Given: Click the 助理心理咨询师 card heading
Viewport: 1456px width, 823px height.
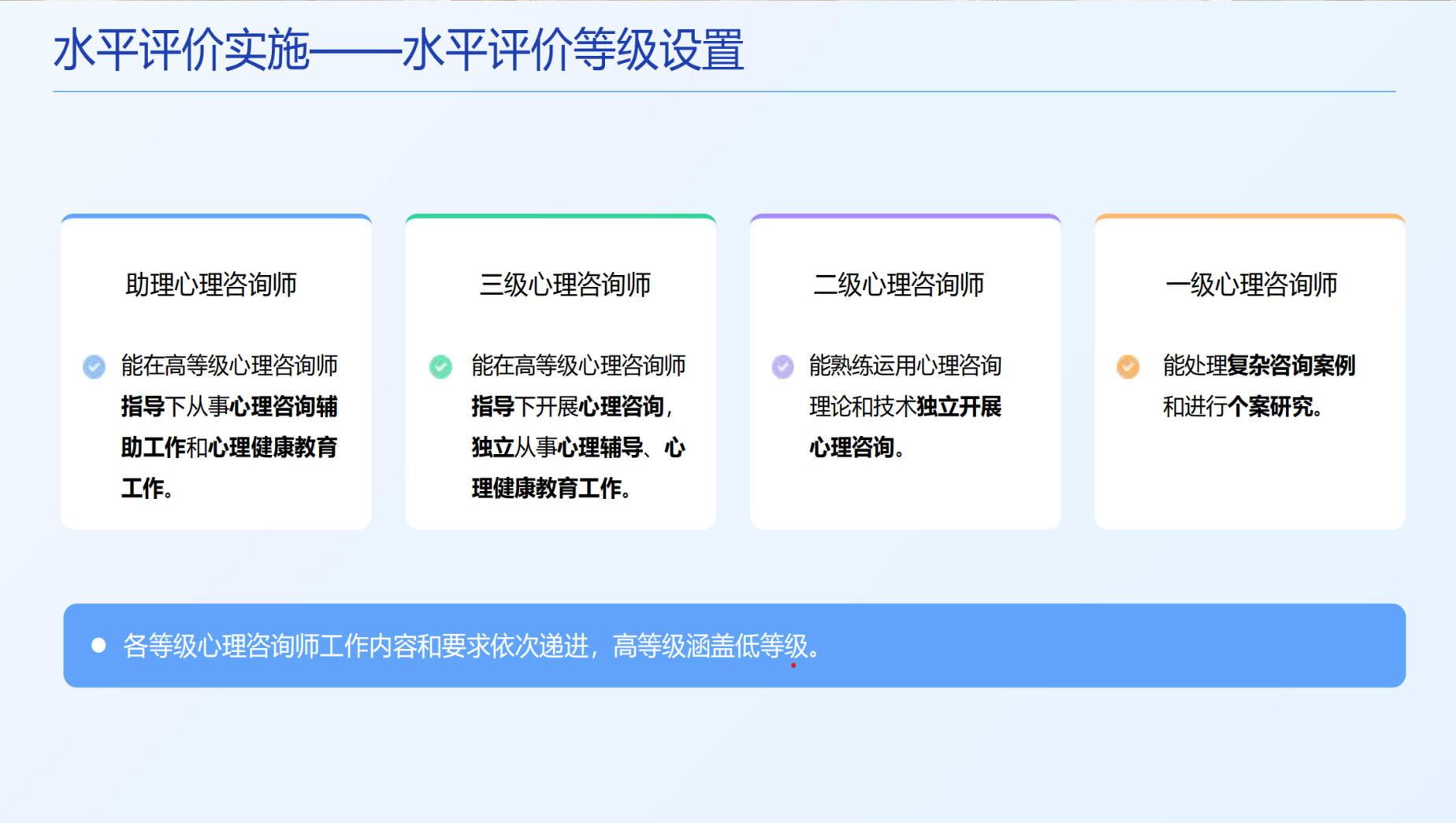Looking at the screenshot, I should point(211,285).
